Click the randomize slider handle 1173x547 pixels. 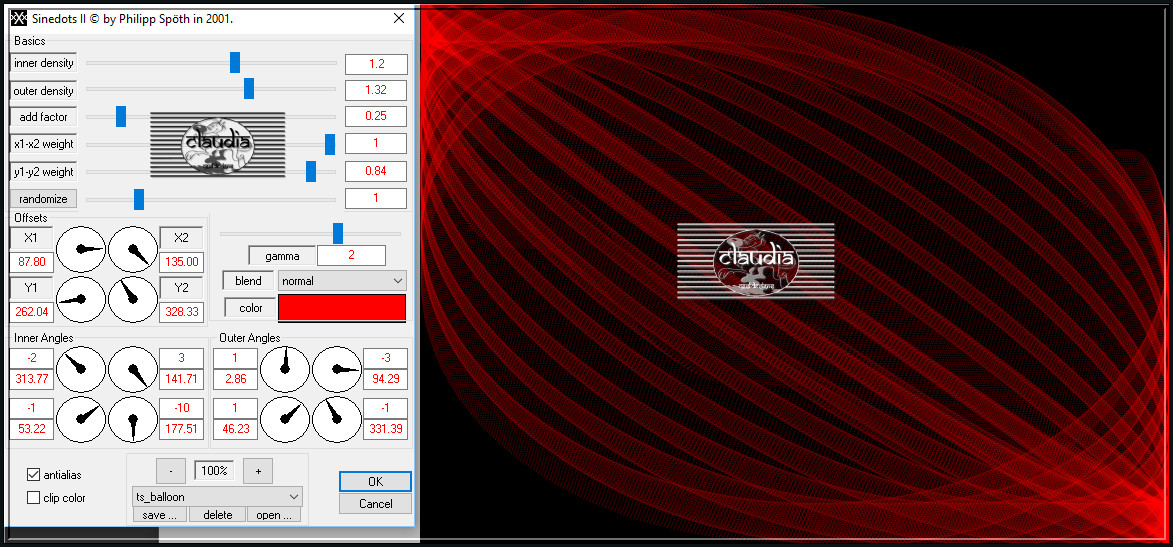point(139,199)
